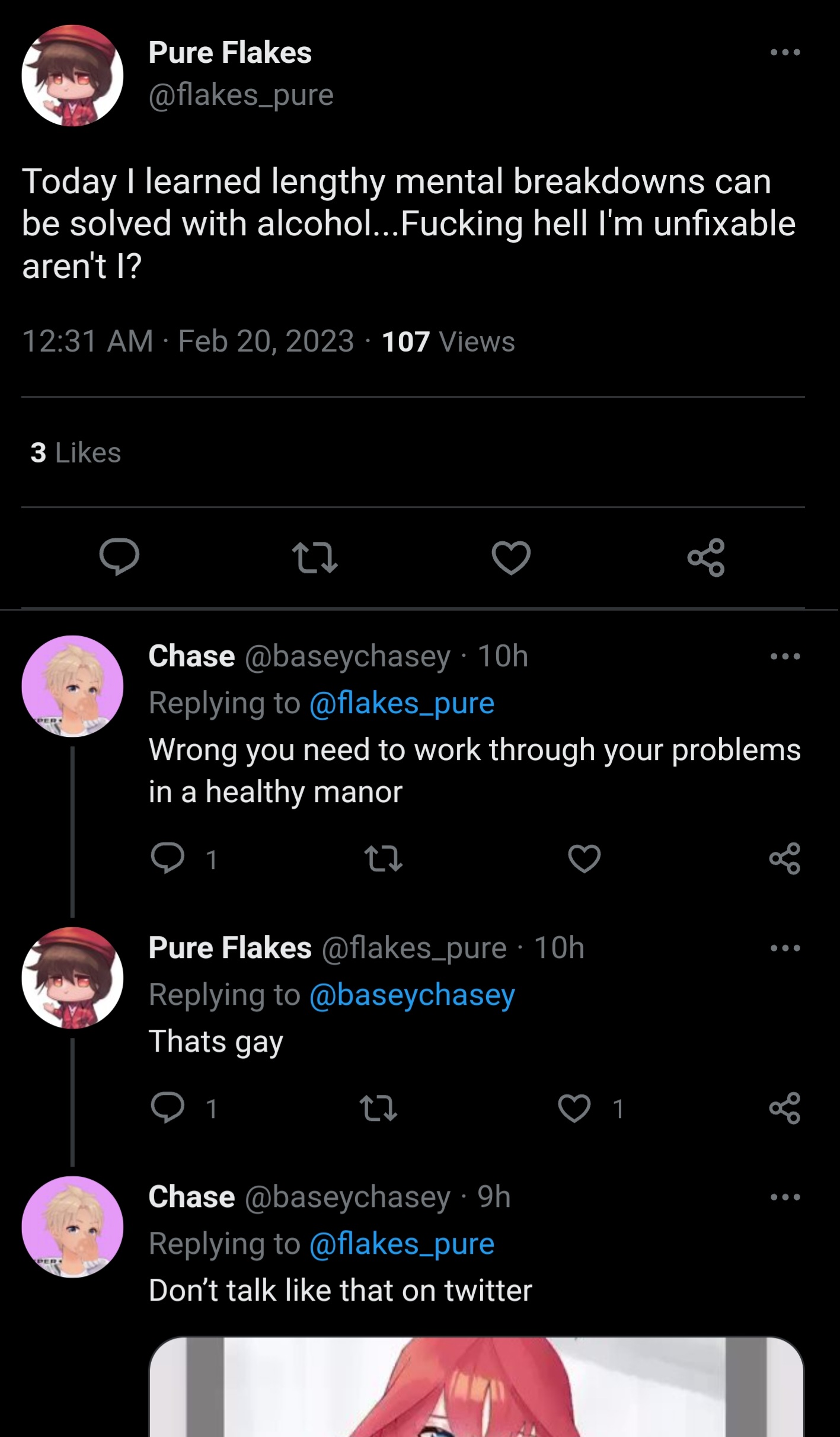Like the main tweet about mental breakdowns
This screenshot has height=1437, width=840.
[x=511, y=558]
